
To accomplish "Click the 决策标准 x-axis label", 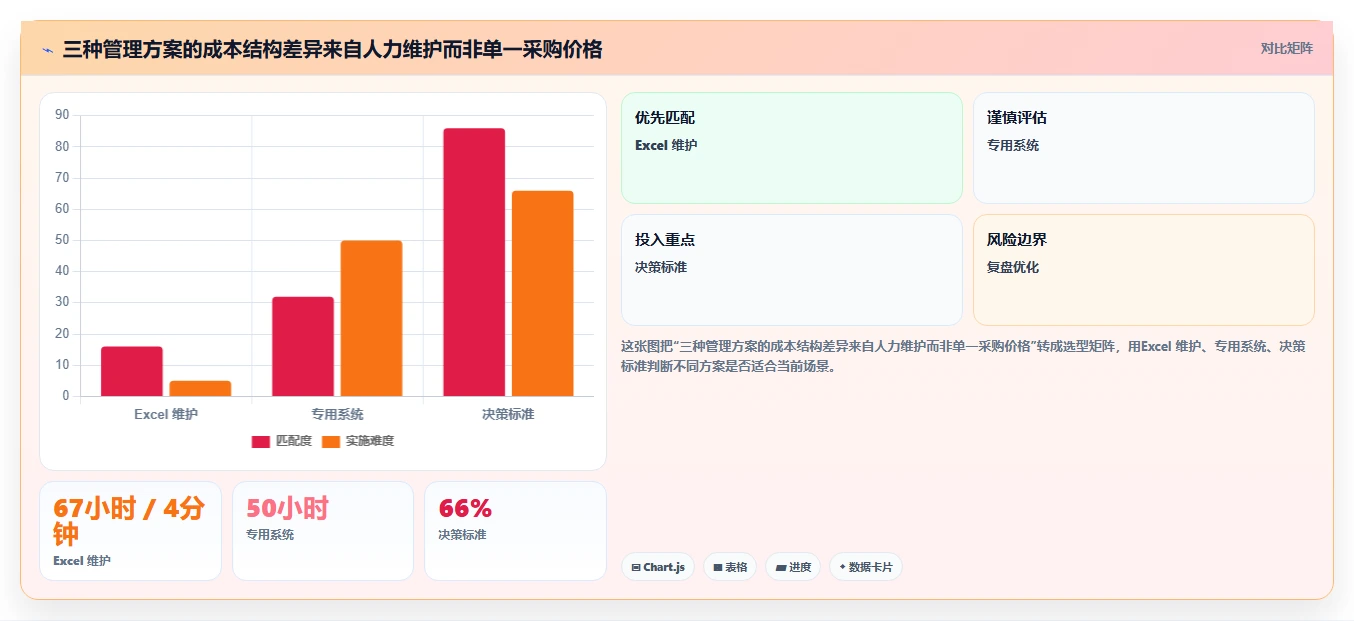I will [508, 414].
